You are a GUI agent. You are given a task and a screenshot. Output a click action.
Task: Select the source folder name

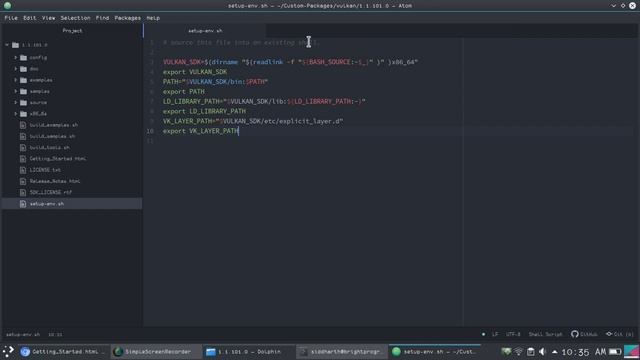[x=38, y=102]
